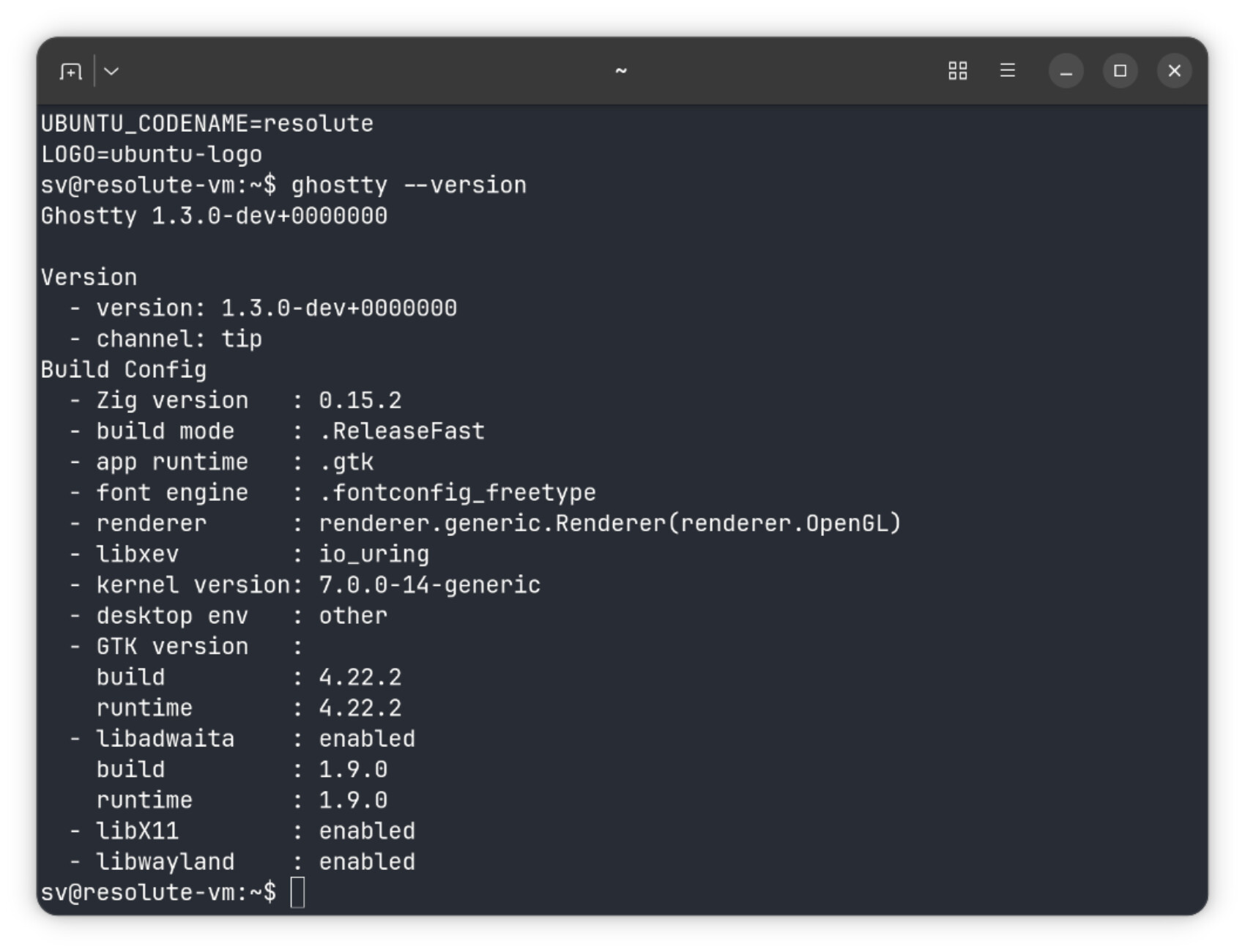Image resolution: width=1245 pixels, height=952 pixels.
Task: Click the desktop env value 'other'
Action: 353,616
